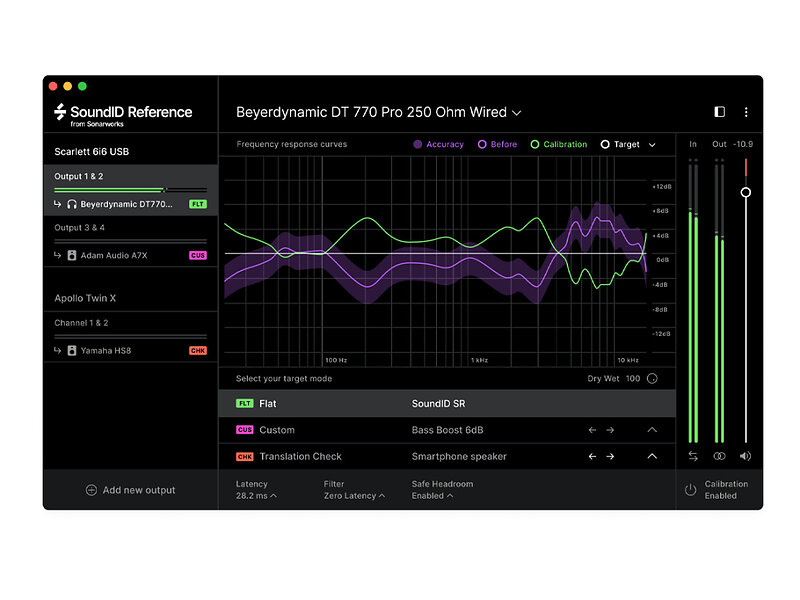The image size is (800, 600).
Task: Click the headphones icon beside Beyerdynamic DT770
Action: coord(72,204)
